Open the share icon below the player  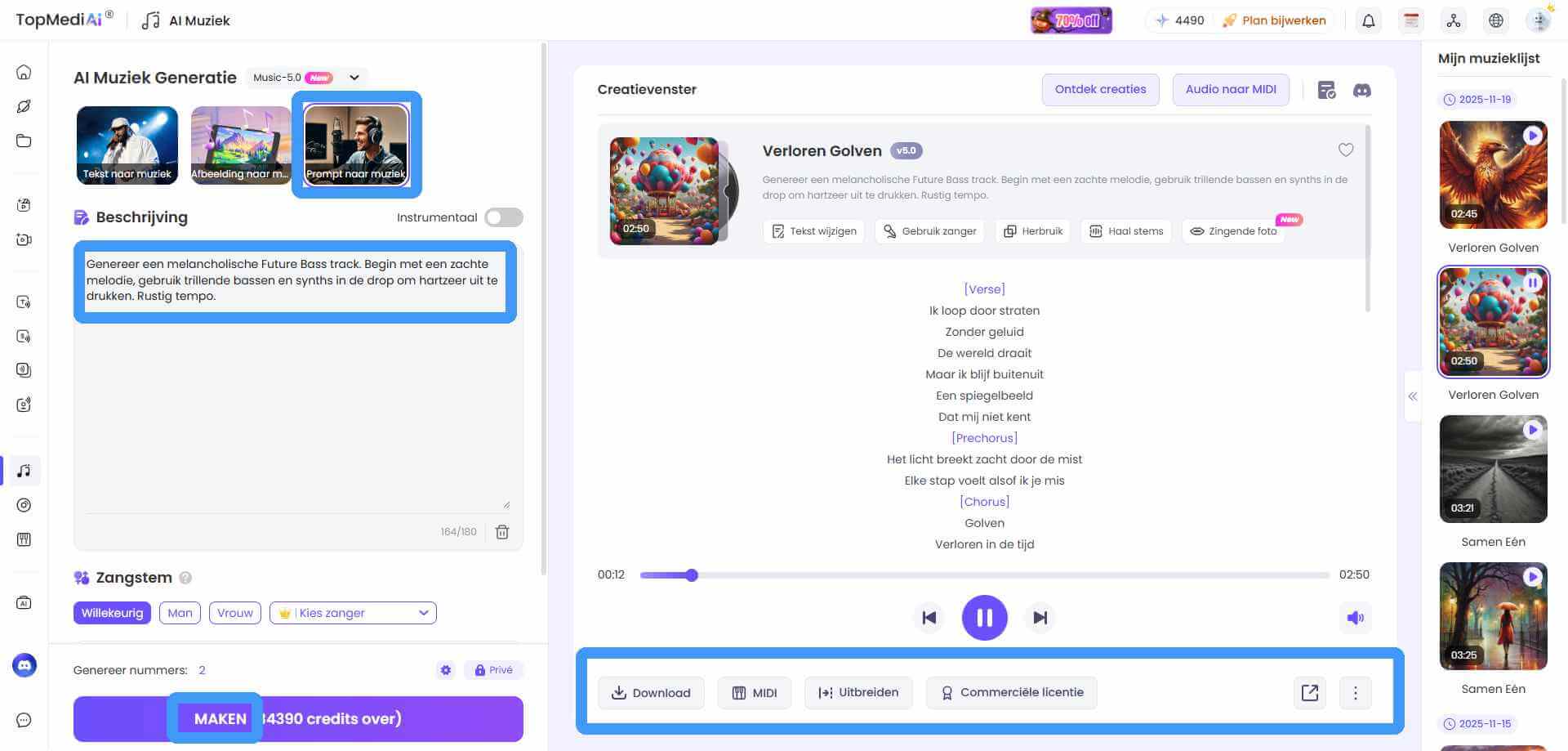(x=1309, y=692)
